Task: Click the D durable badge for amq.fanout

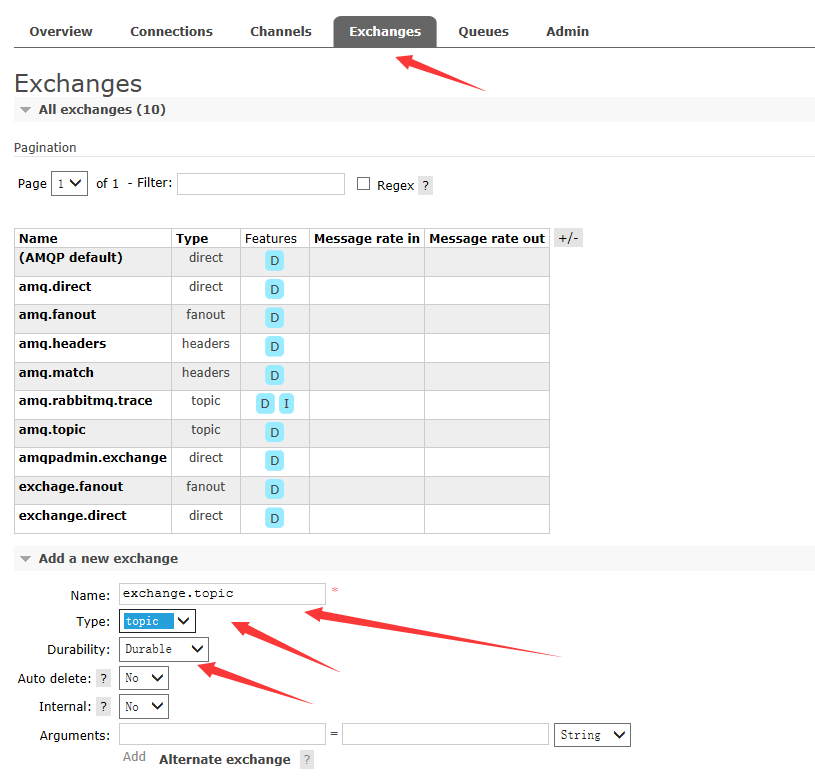Action: point(274,318)
